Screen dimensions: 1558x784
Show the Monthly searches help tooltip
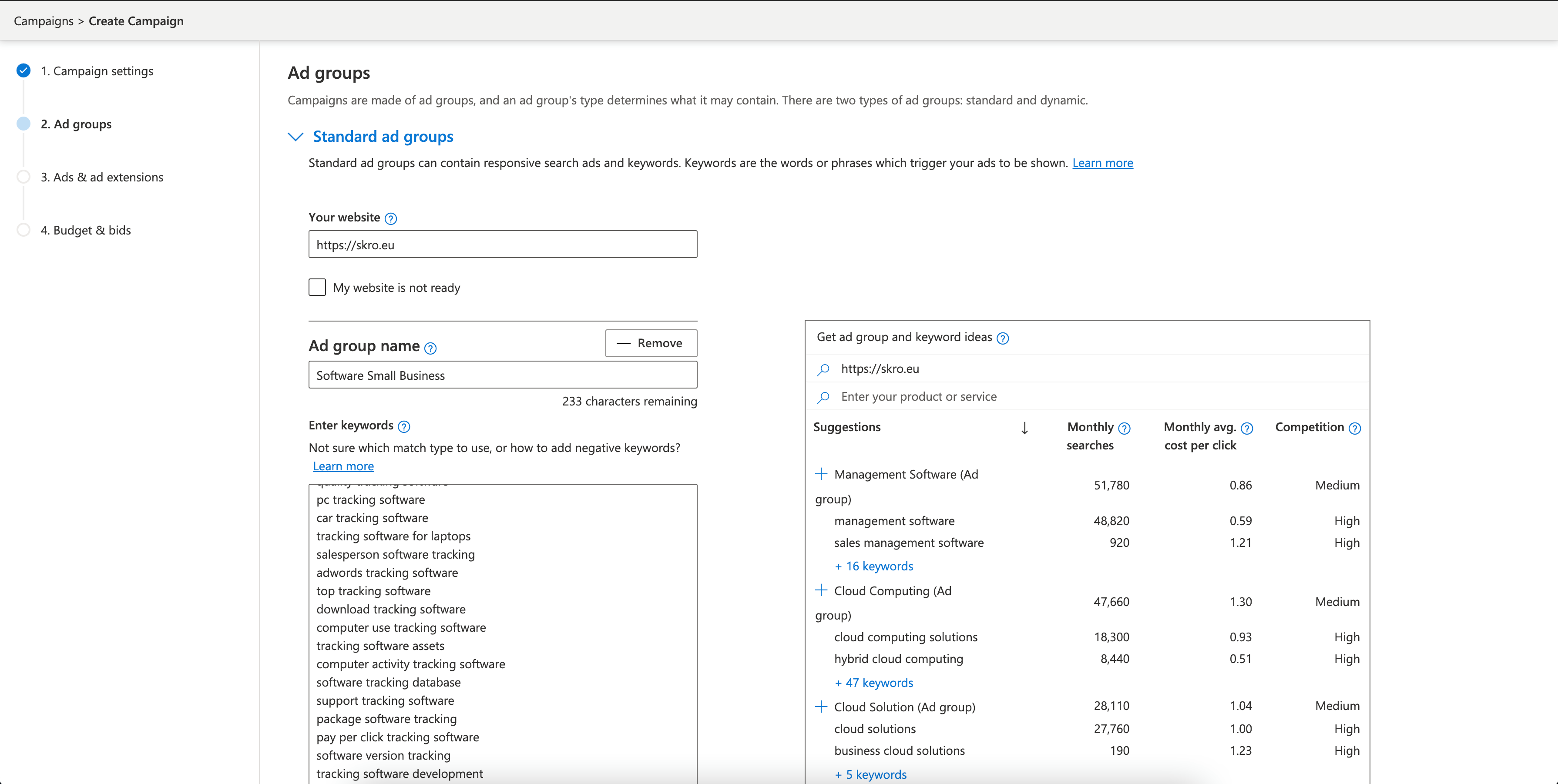tap(1124, 428)
